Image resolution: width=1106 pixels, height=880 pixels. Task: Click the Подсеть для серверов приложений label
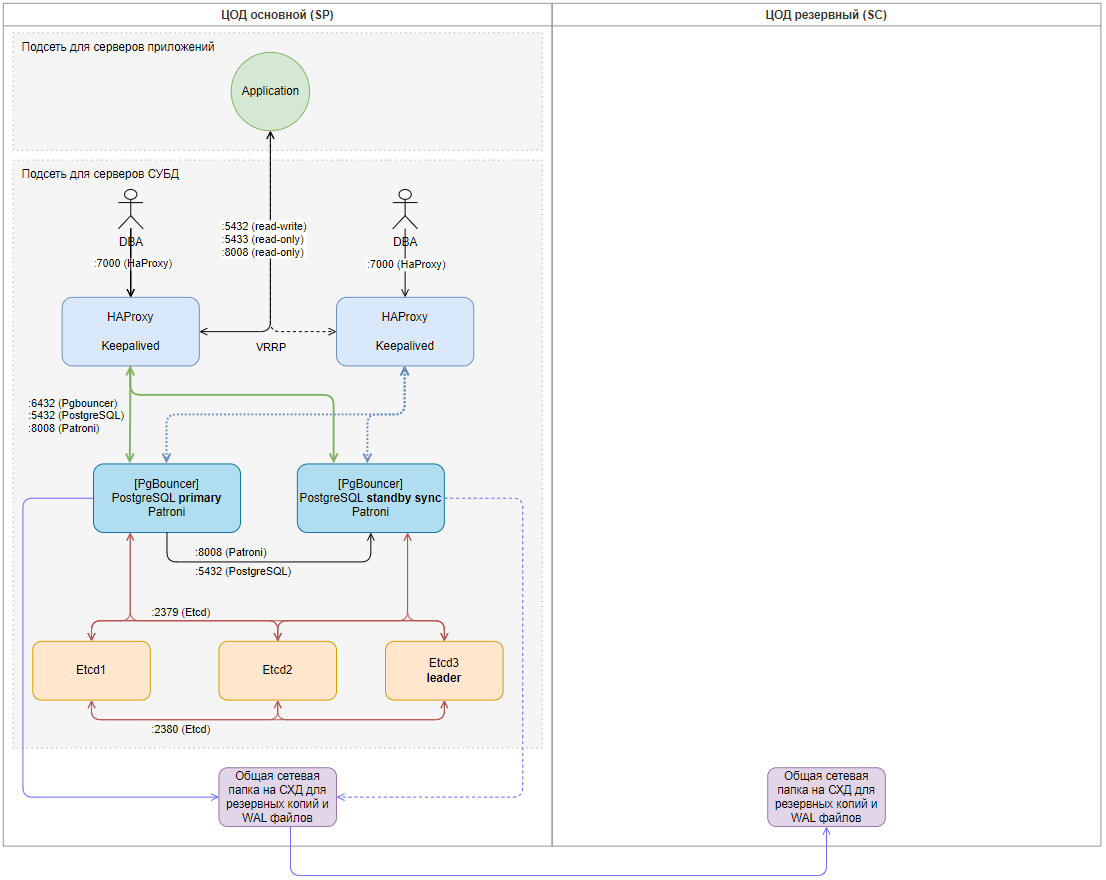[x=118, y=47]
